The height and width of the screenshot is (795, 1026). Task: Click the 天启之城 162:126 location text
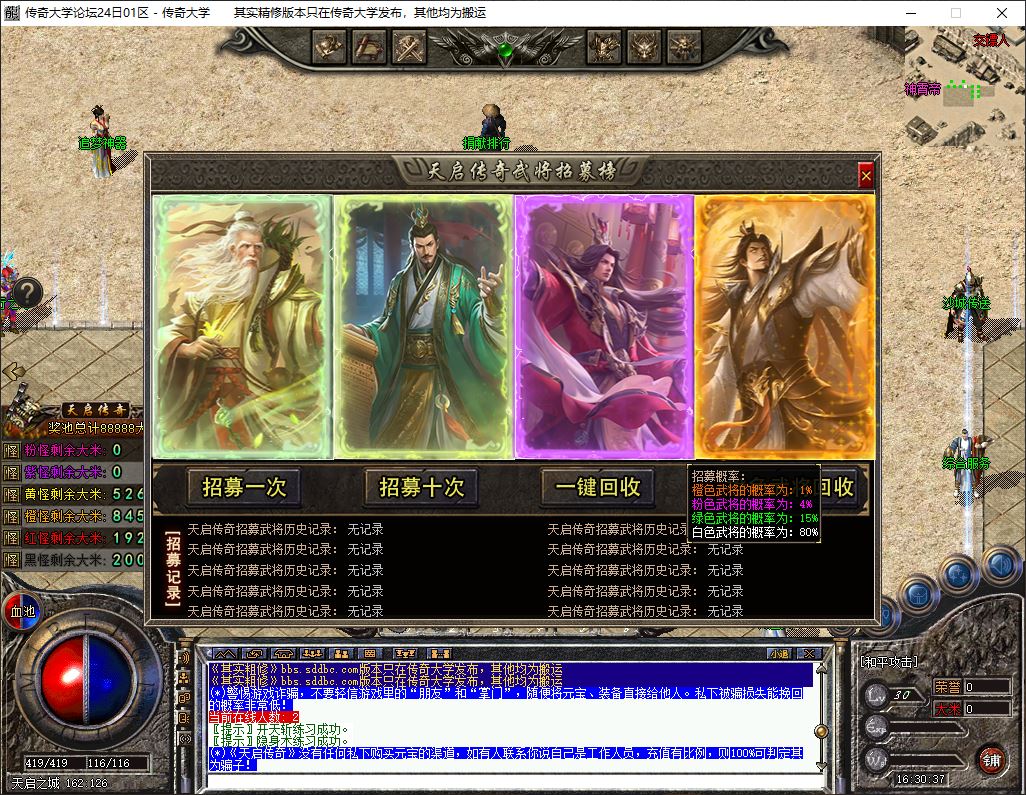coord(60,783)
